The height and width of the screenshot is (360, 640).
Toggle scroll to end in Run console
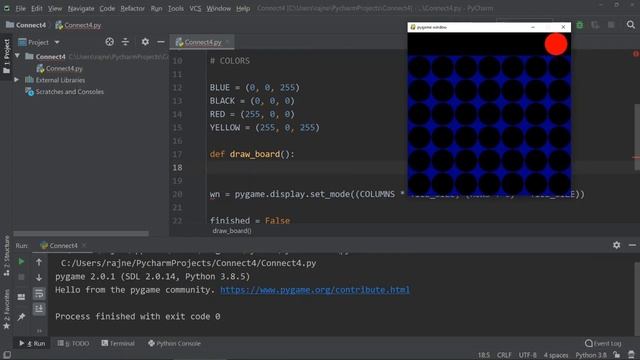(x=39, y=309)
